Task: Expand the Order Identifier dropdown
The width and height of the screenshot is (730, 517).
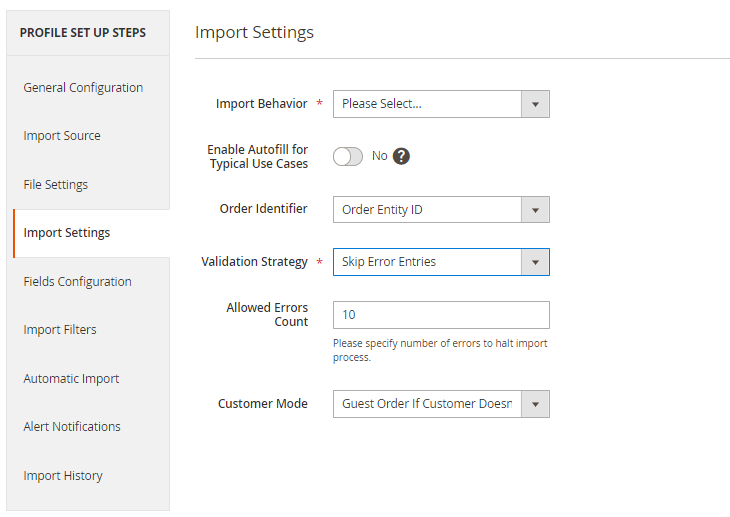Action: [x=441, y=210]
